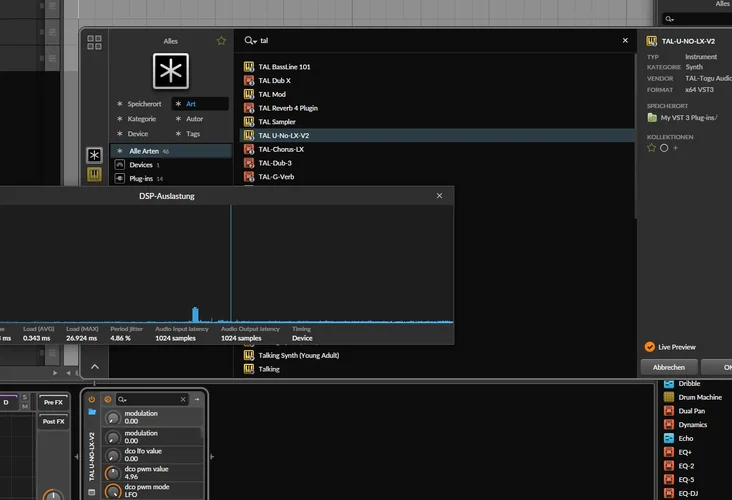732x500 pixels.
Task: Open the blue folder preset icon
Action: [x=92, y=412]
